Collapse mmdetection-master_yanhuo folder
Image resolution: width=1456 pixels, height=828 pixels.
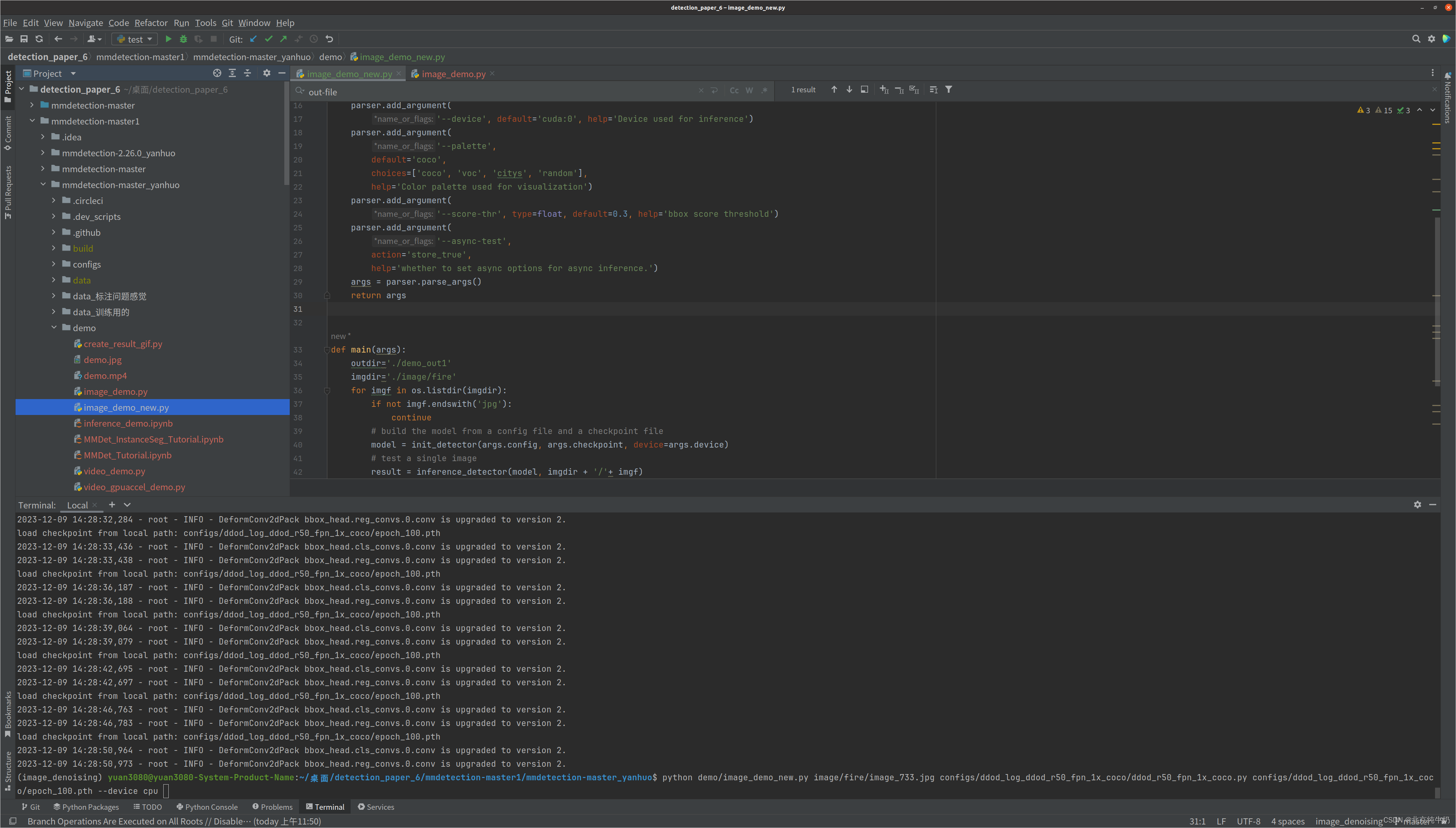pos(43,185)
